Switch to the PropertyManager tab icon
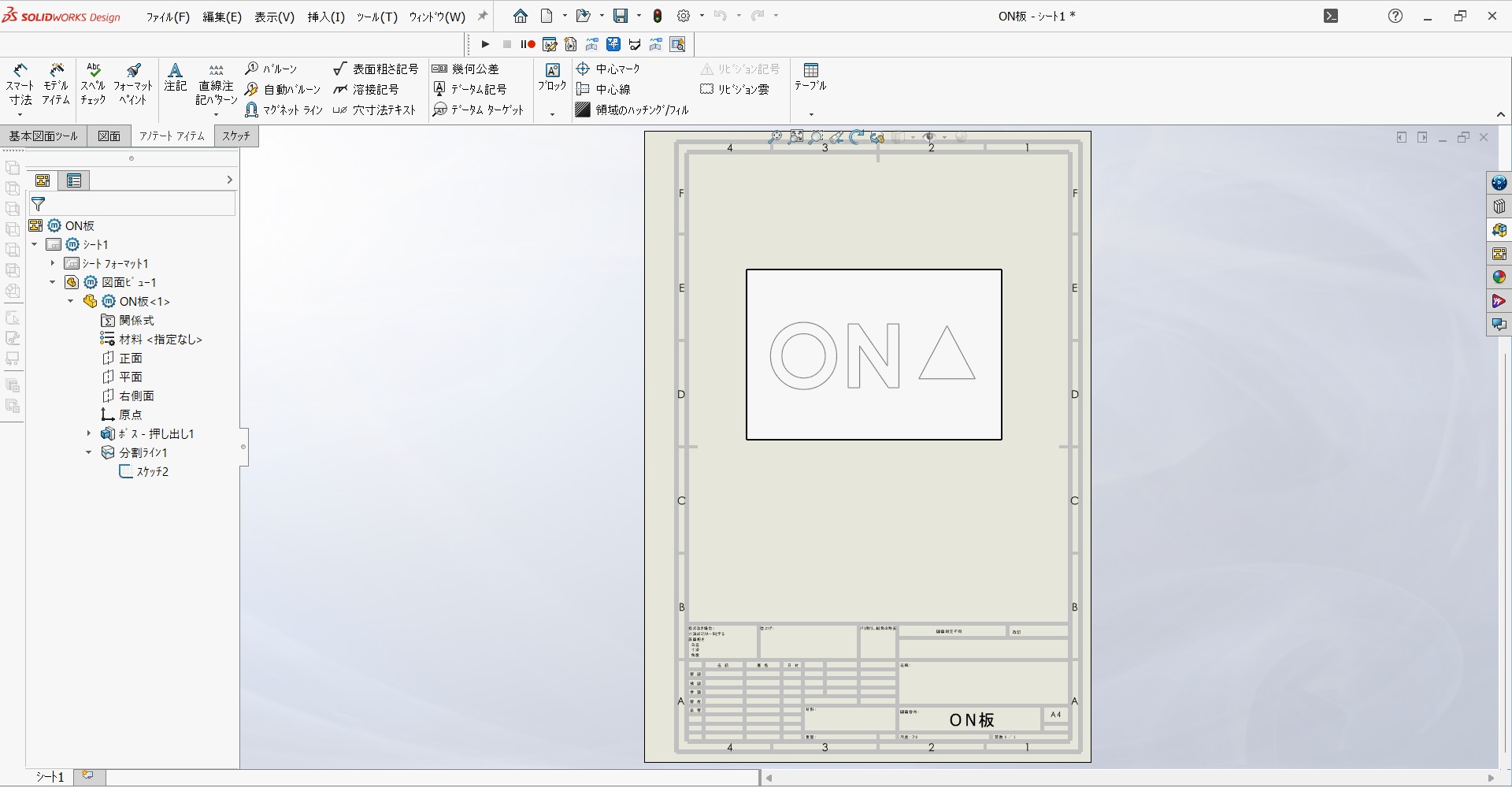Viewport: 1512px width, 788px height. click(x=74, y=180)
